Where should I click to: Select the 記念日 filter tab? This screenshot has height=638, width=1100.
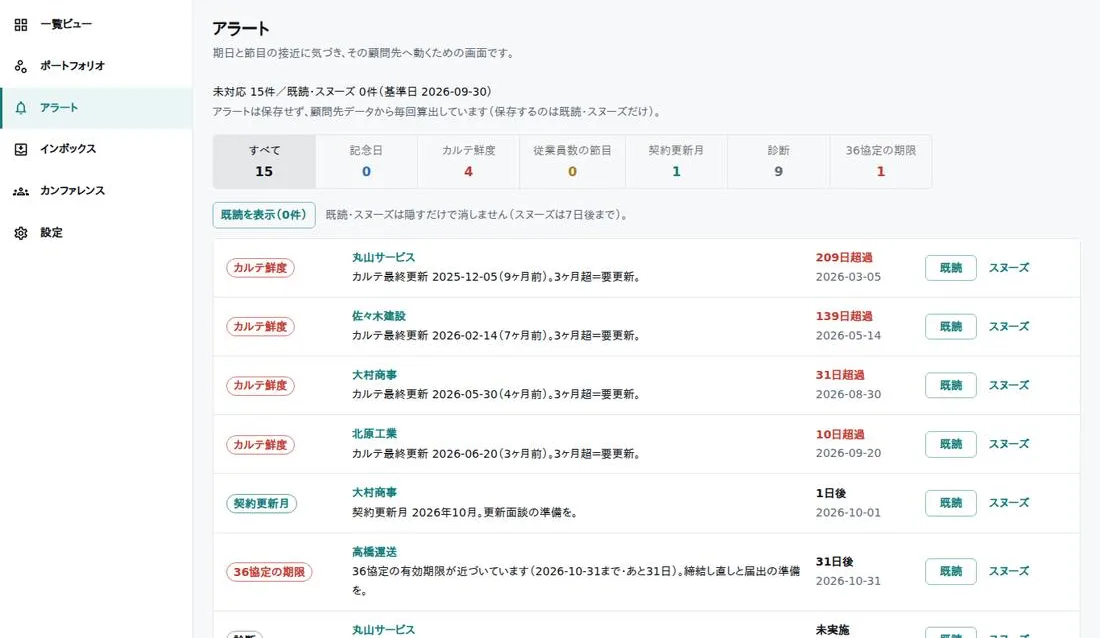tap(366, 161)
